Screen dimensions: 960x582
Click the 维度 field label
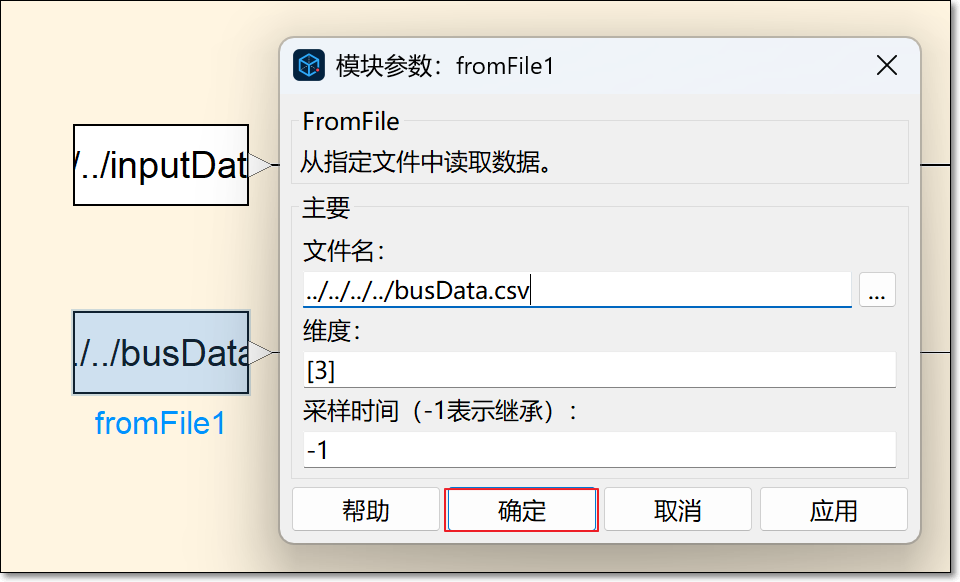(331, 331)
